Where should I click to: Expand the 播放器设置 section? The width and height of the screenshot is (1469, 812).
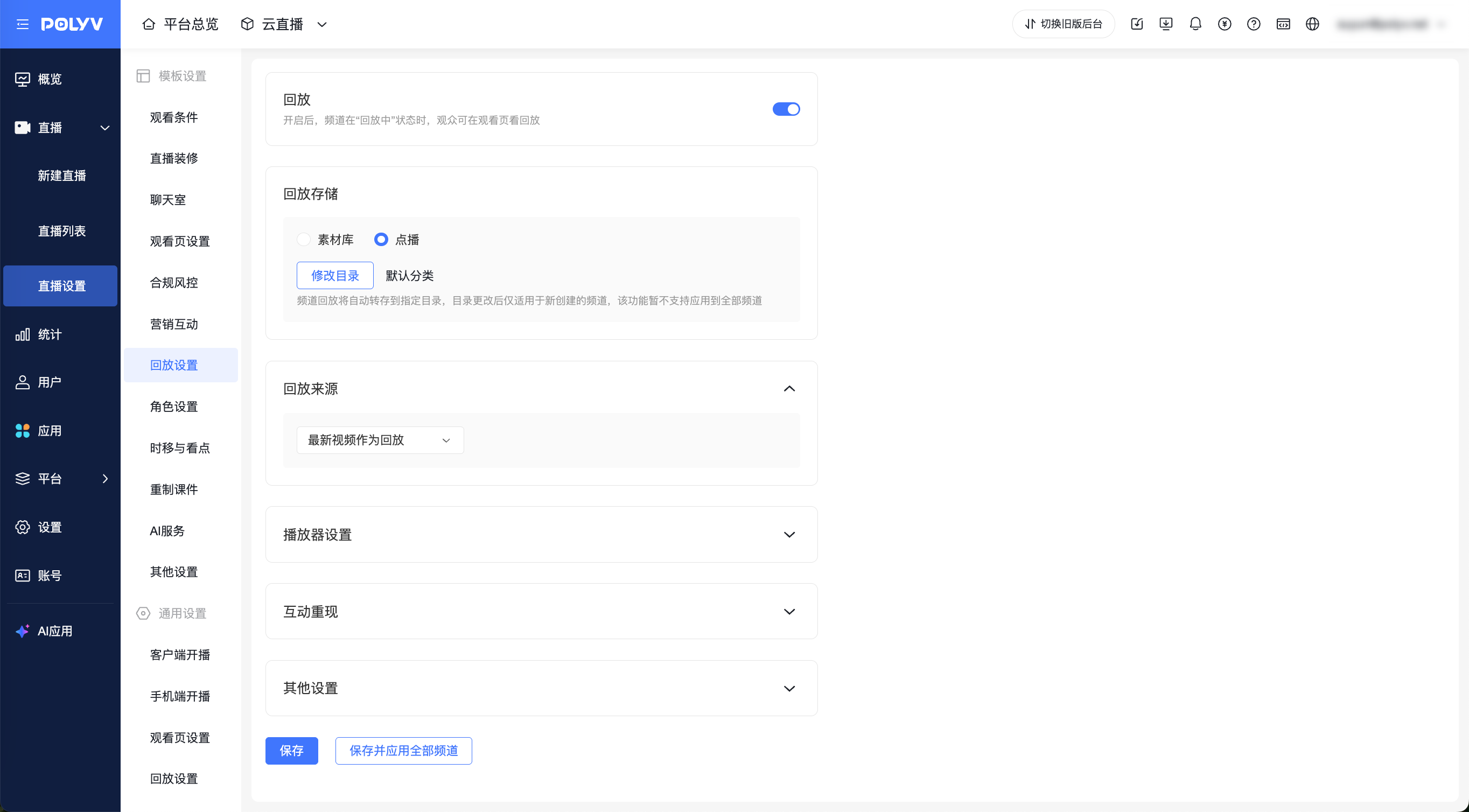coord(789,534)
